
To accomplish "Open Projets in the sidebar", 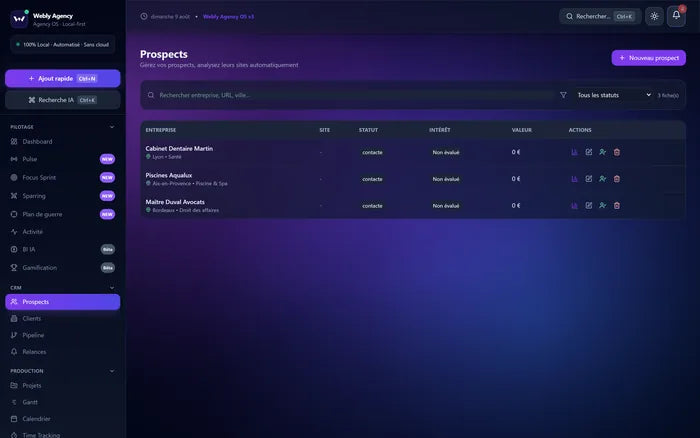I will click(62, 386).
